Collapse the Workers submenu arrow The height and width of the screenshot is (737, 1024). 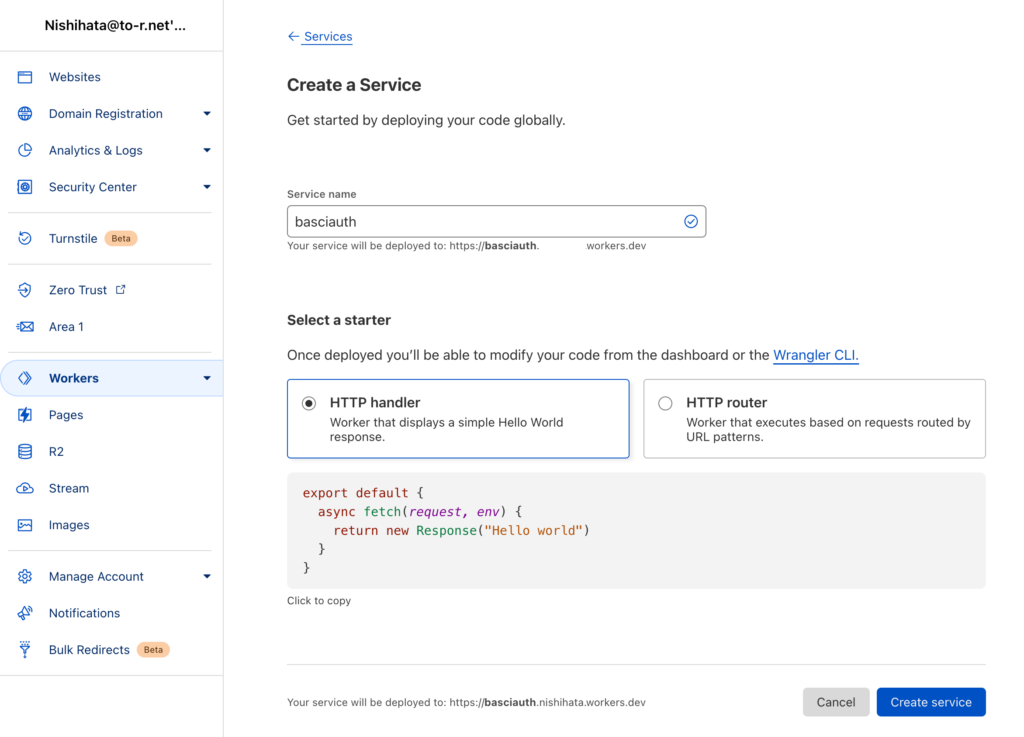point(207,378)
